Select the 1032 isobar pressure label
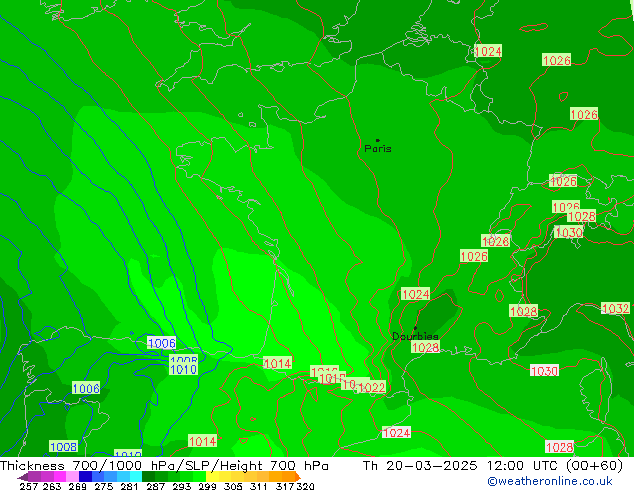Viewport: 634px width, 490px height. (x=615, y=308)
